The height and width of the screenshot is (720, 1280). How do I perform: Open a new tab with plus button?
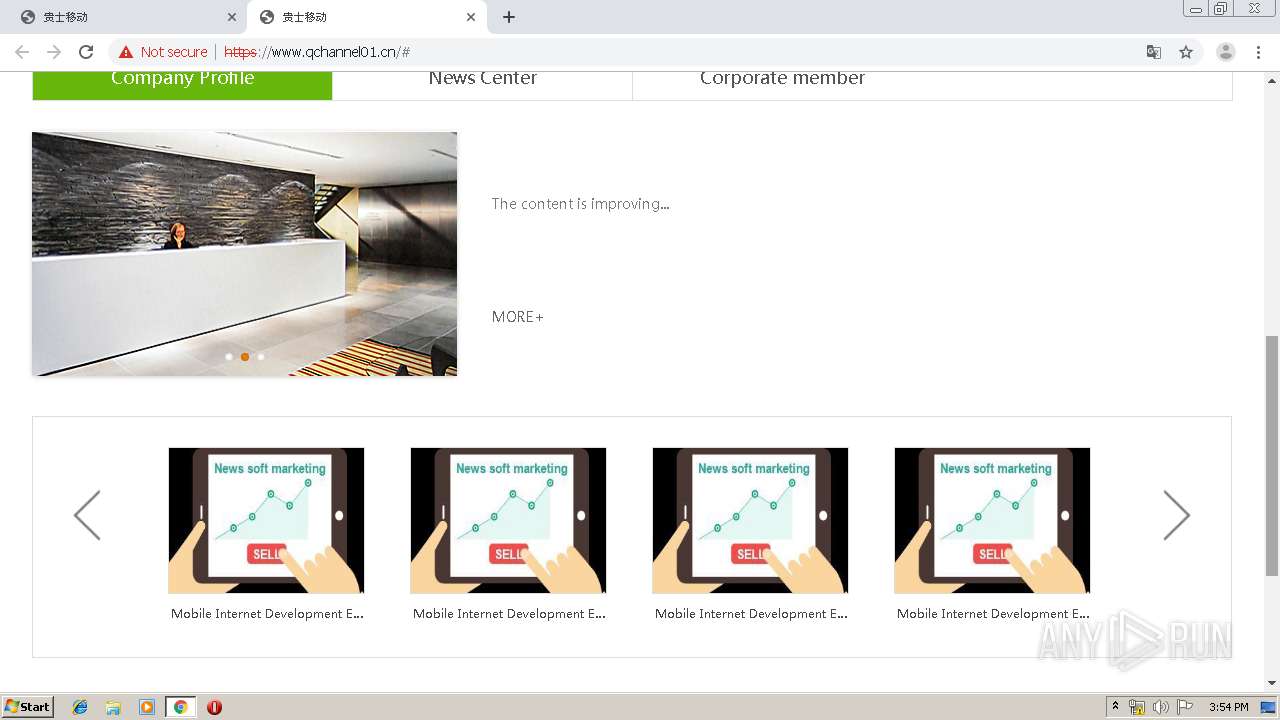[509, 17]
